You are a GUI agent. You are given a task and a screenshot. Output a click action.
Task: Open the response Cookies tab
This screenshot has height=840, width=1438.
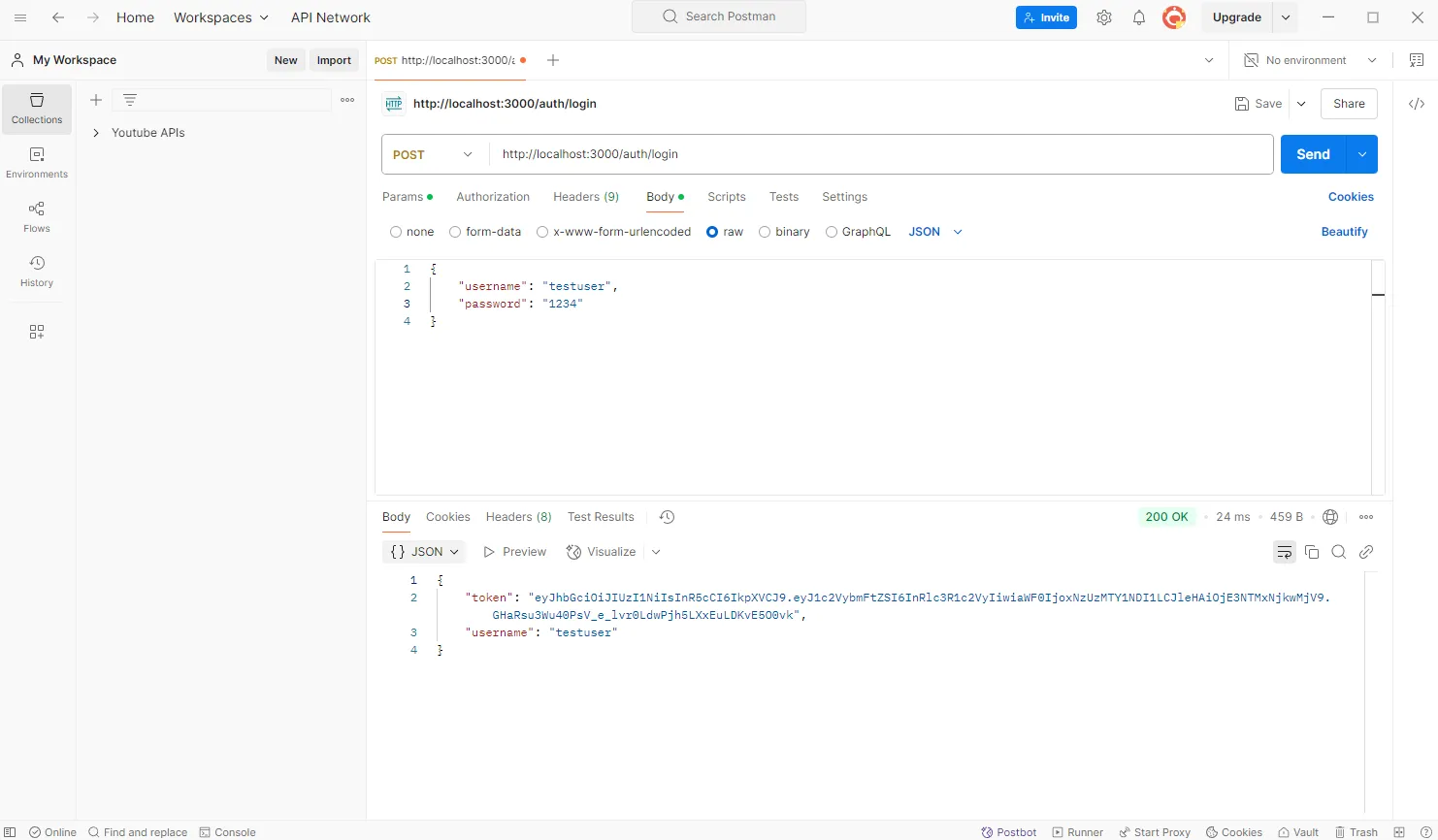tap(447, 517)
